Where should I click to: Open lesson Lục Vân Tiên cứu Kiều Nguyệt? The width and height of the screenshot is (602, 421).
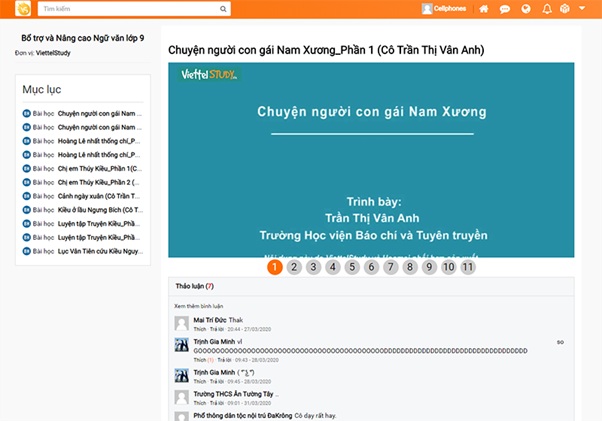(99, 252)
